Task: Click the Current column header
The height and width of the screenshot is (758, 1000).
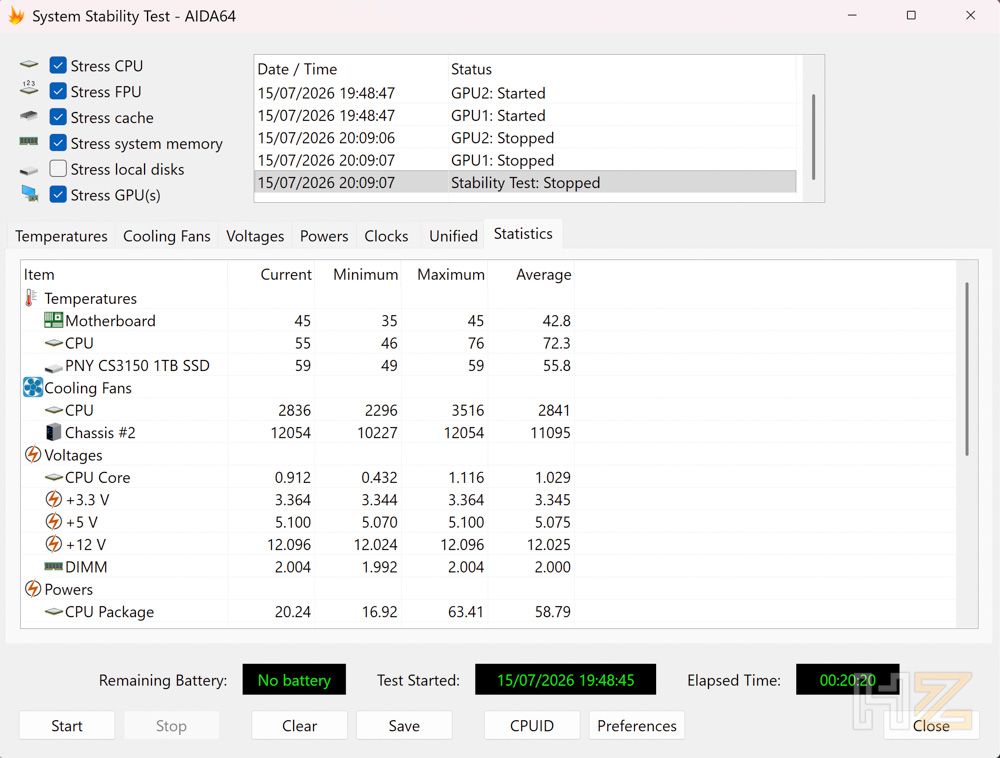Action: [271, 274]
